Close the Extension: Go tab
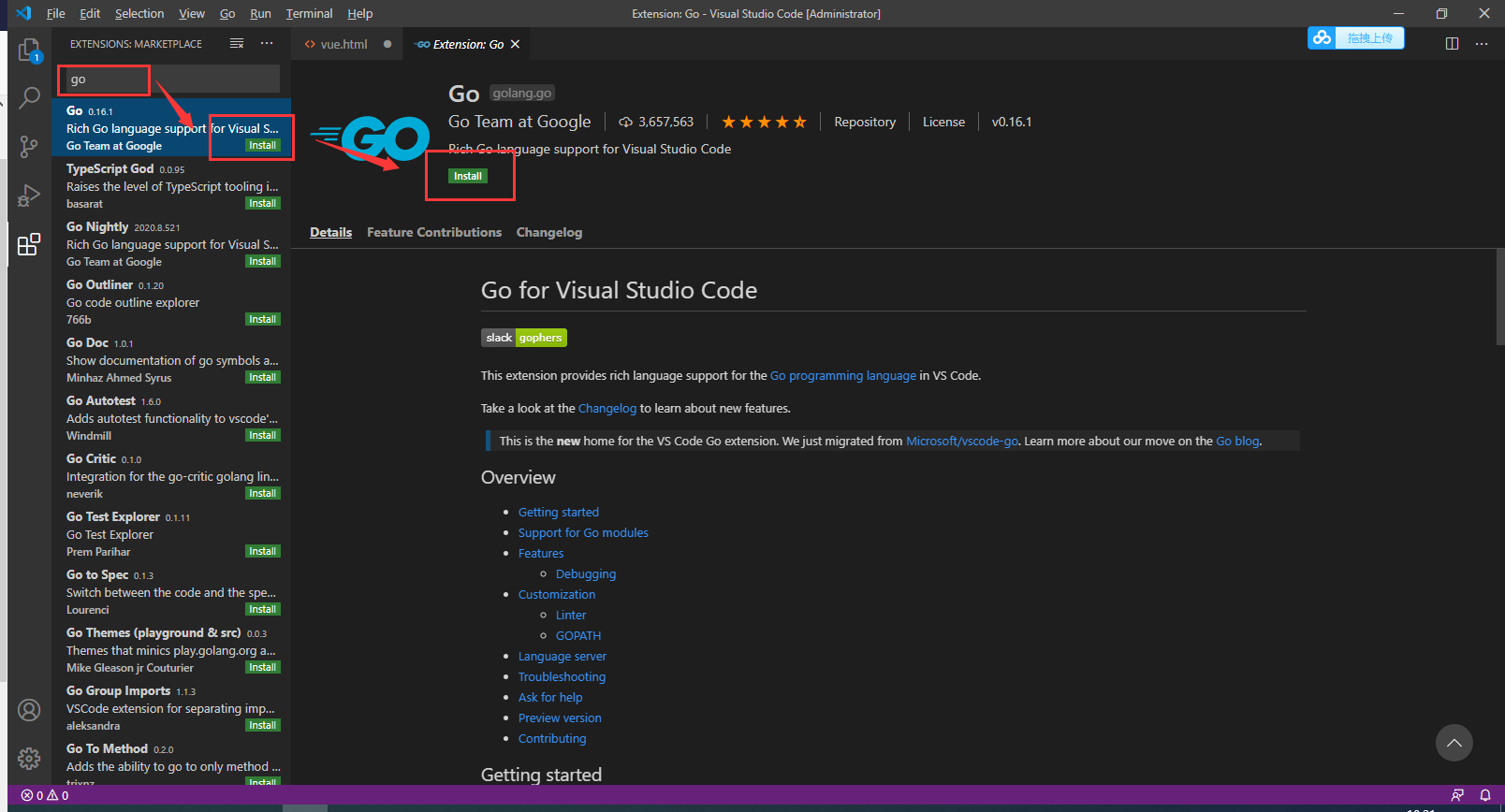The height and width of the screenshot is (812, 1505). pos(515,44)
